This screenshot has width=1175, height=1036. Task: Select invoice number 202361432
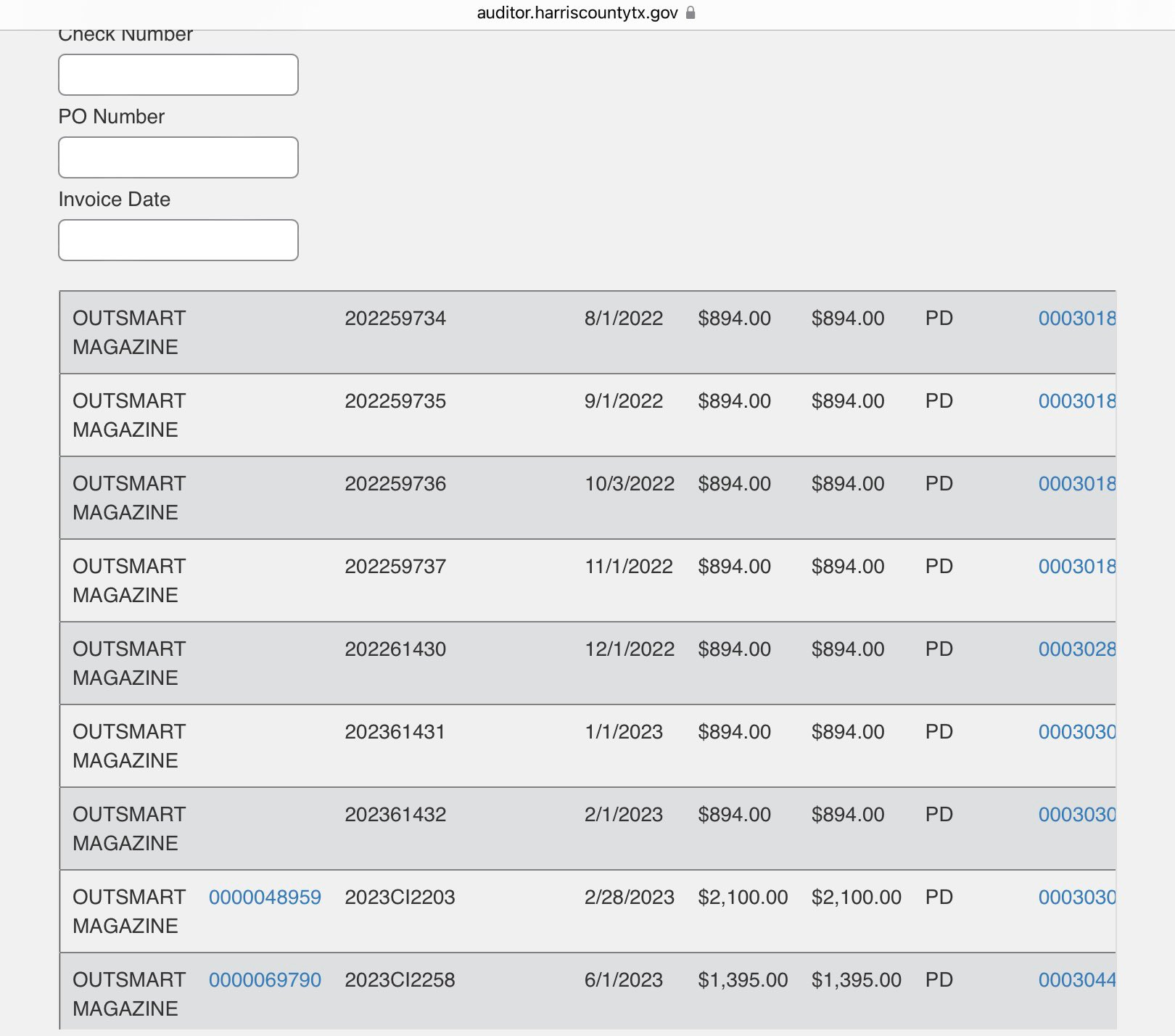click(x=395, y=815)
